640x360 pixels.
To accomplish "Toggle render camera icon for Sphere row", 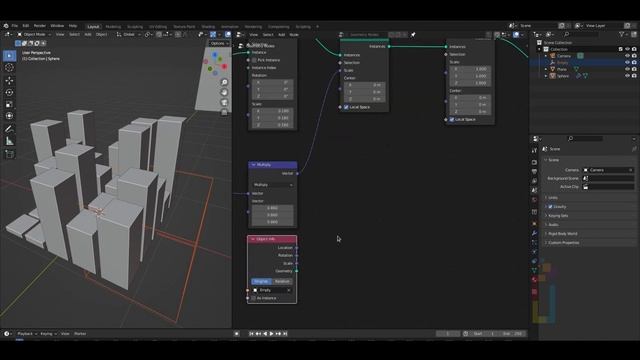I will point(634,76).
